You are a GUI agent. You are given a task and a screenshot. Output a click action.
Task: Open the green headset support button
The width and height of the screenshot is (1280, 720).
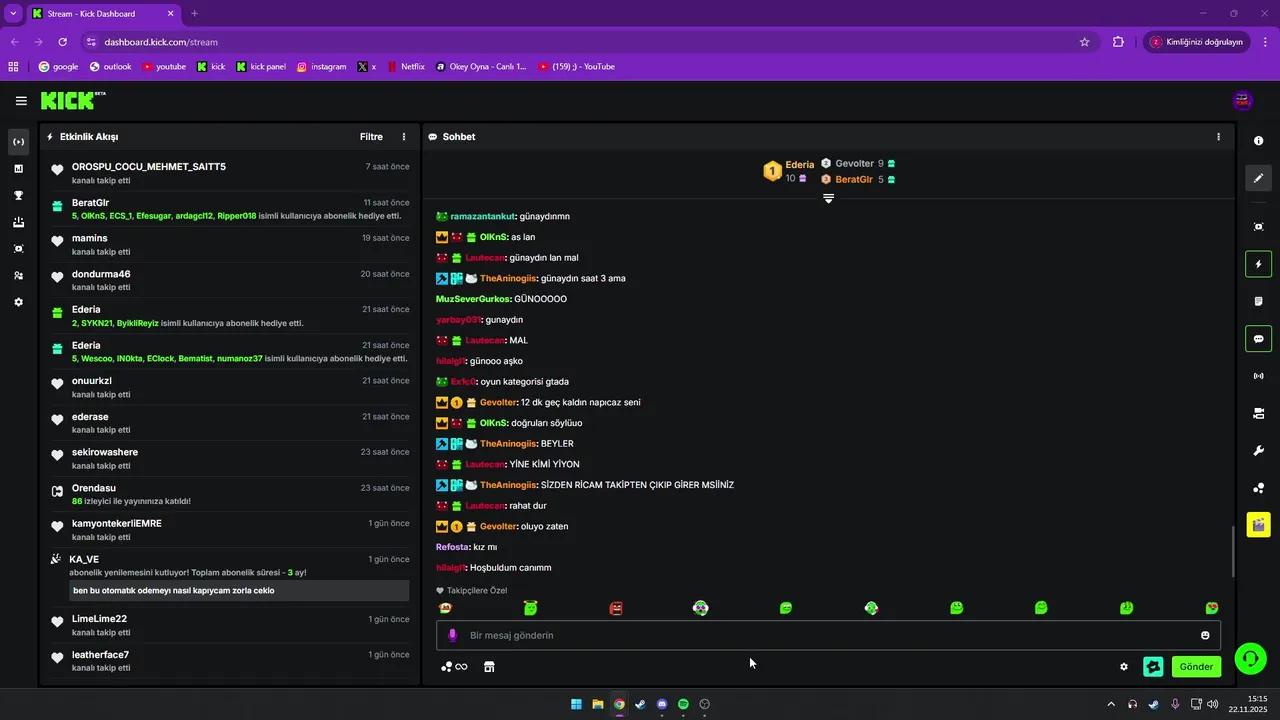pyautogui.click(x=1250, y=658)
